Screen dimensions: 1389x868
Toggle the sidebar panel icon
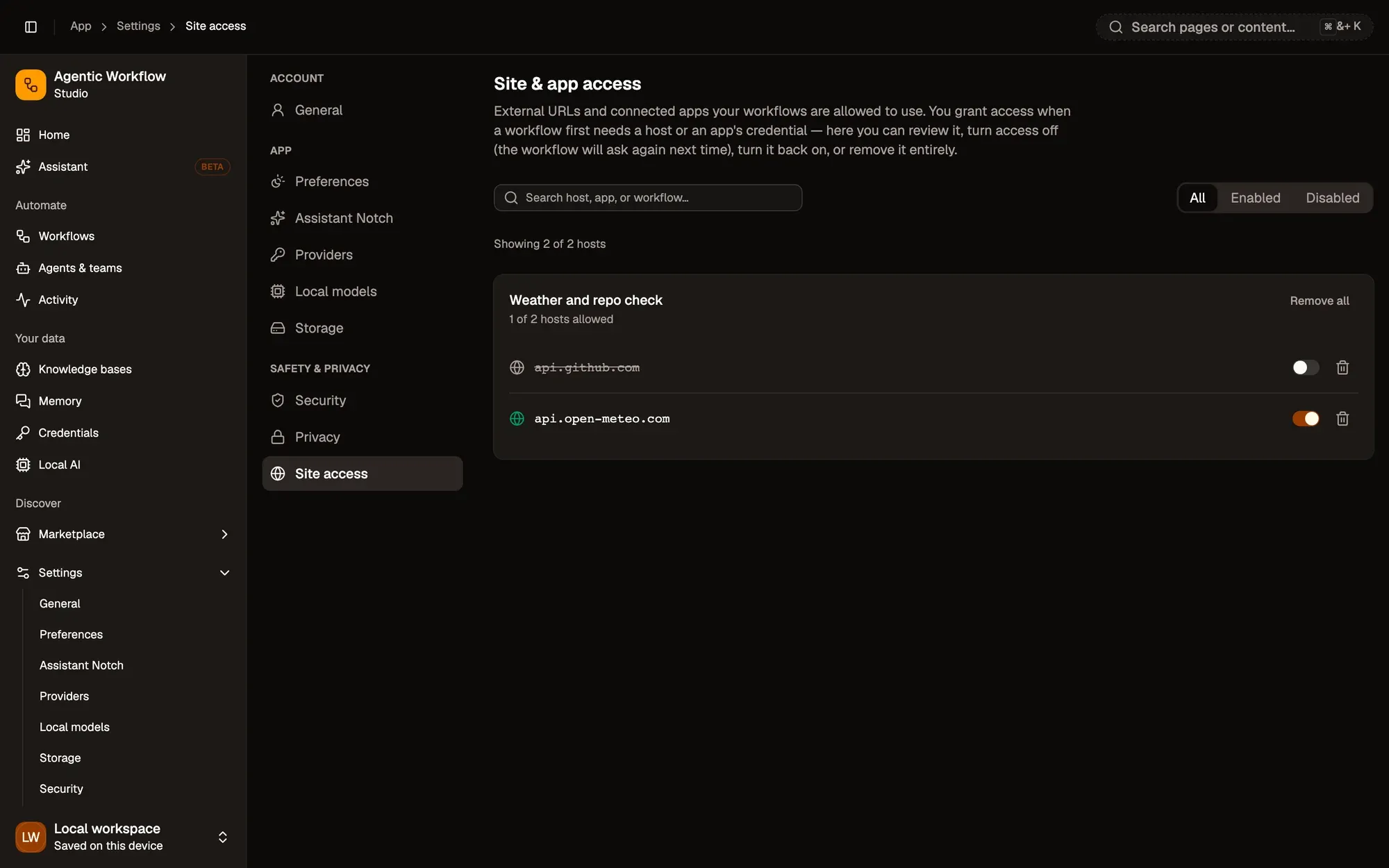tap(31, 26)
